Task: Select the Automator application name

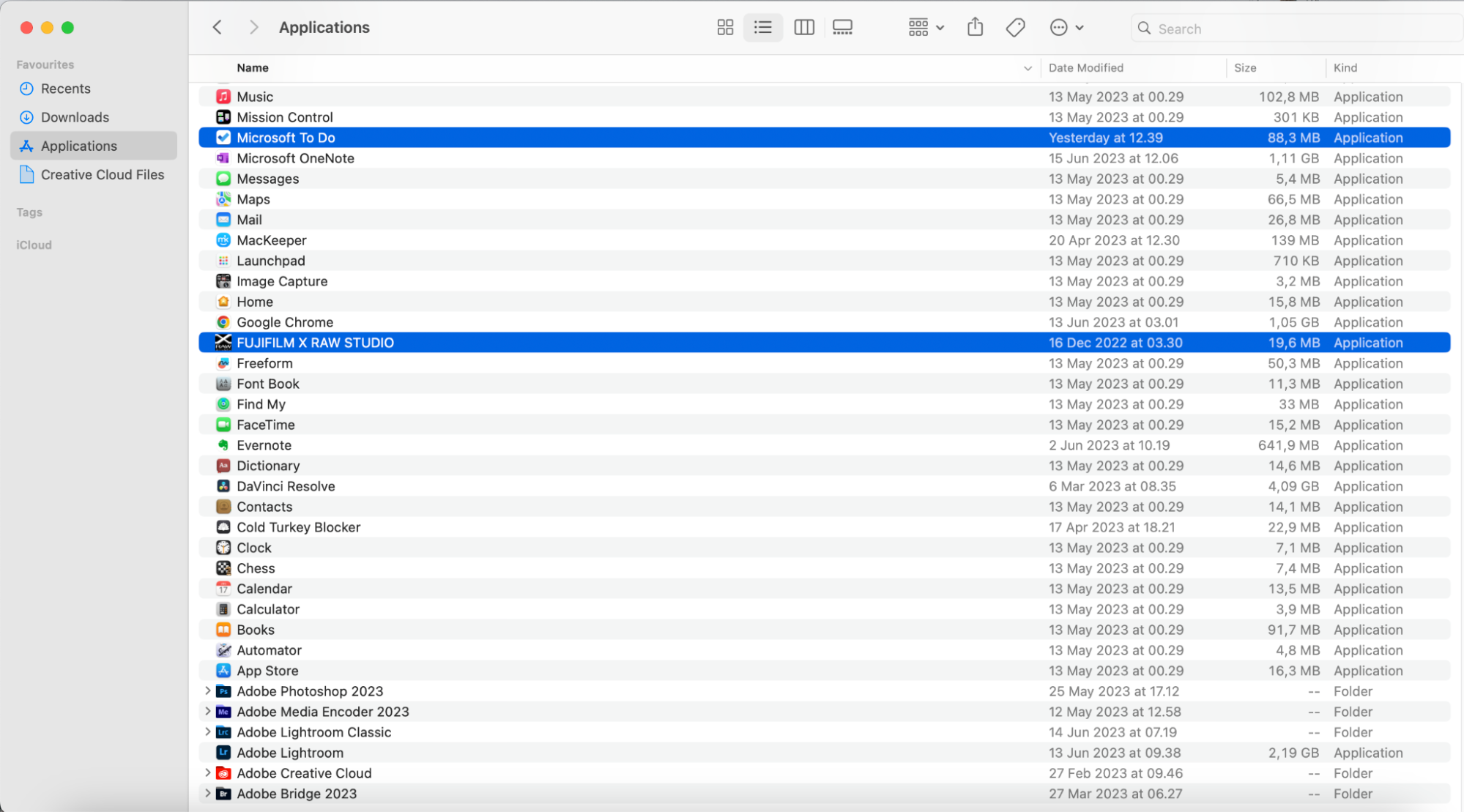Action: pyautogui.click(x=269, y=650)
